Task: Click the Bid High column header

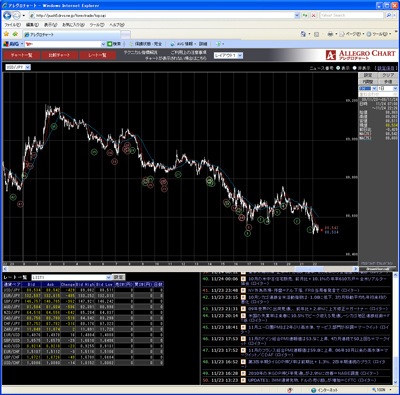Action: click(85, 284)
